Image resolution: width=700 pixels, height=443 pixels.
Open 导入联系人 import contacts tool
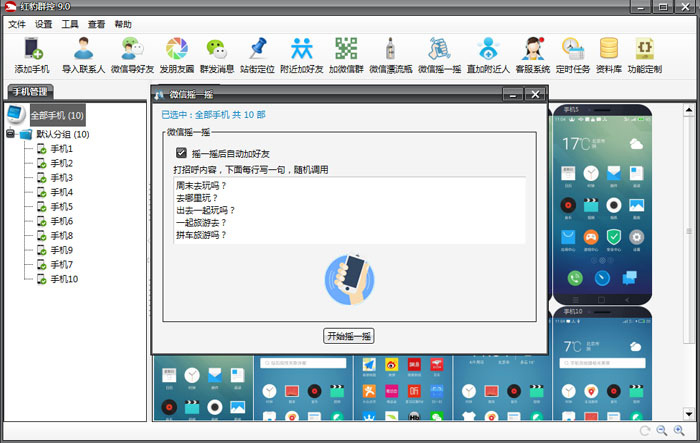point(83,55)
